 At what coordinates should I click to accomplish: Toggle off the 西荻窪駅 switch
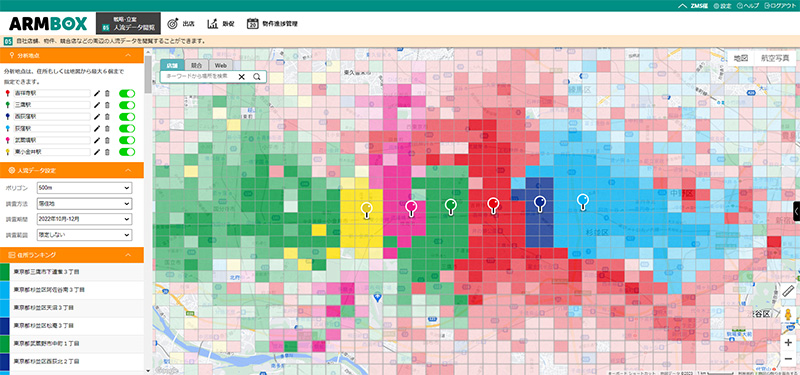[127, 117]
